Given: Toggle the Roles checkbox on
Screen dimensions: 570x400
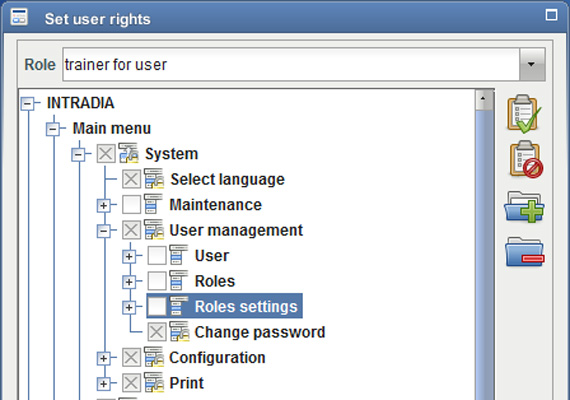Looking at the screenshot, I should tap(157, 281).
